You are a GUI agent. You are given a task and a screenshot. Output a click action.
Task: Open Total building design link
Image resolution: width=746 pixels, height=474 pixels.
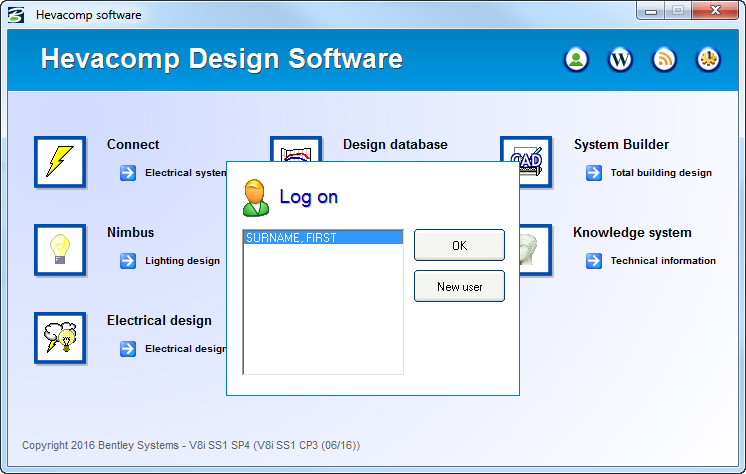(661, 173)
